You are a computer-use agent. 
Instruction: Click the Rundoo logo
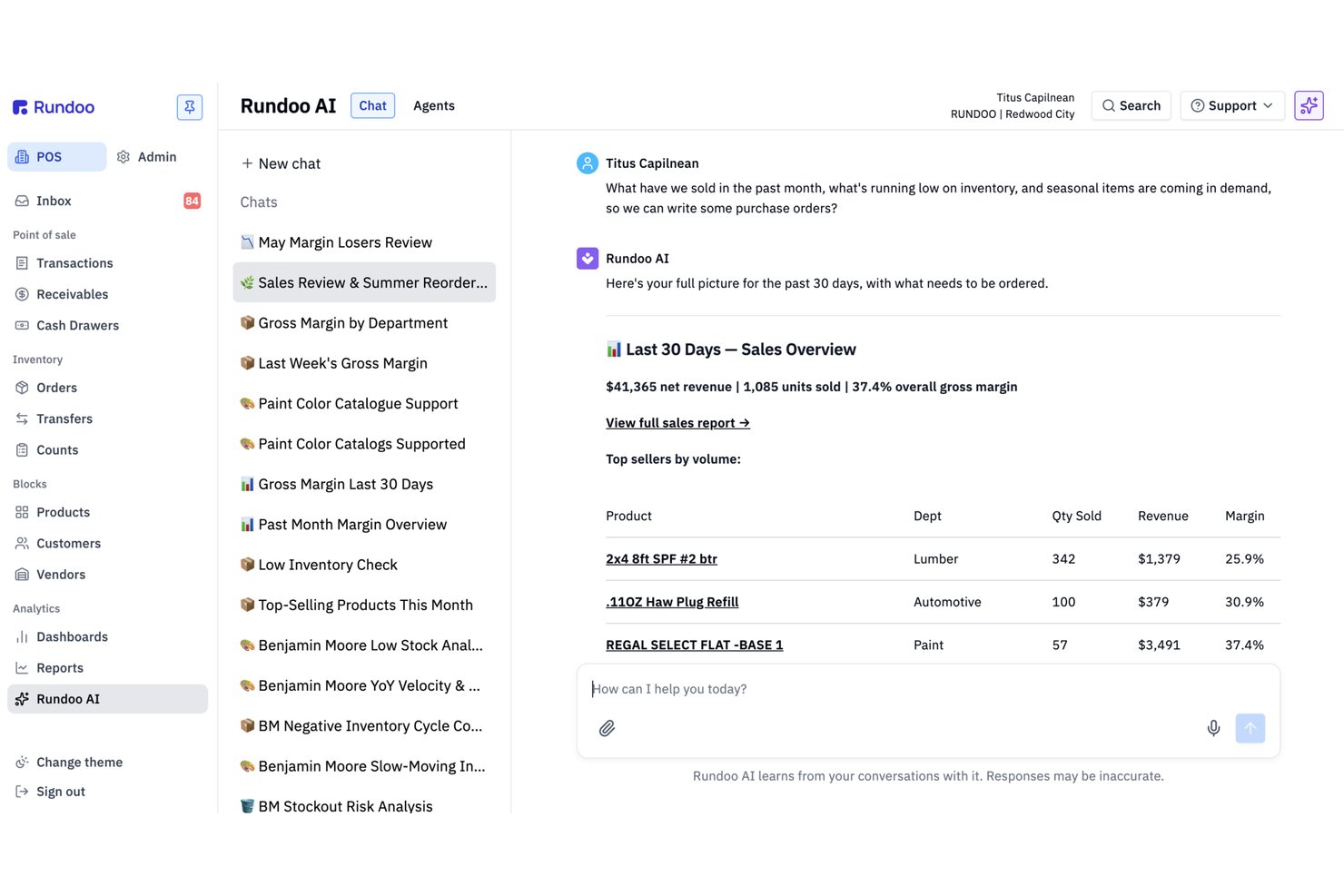coord(54,107)
